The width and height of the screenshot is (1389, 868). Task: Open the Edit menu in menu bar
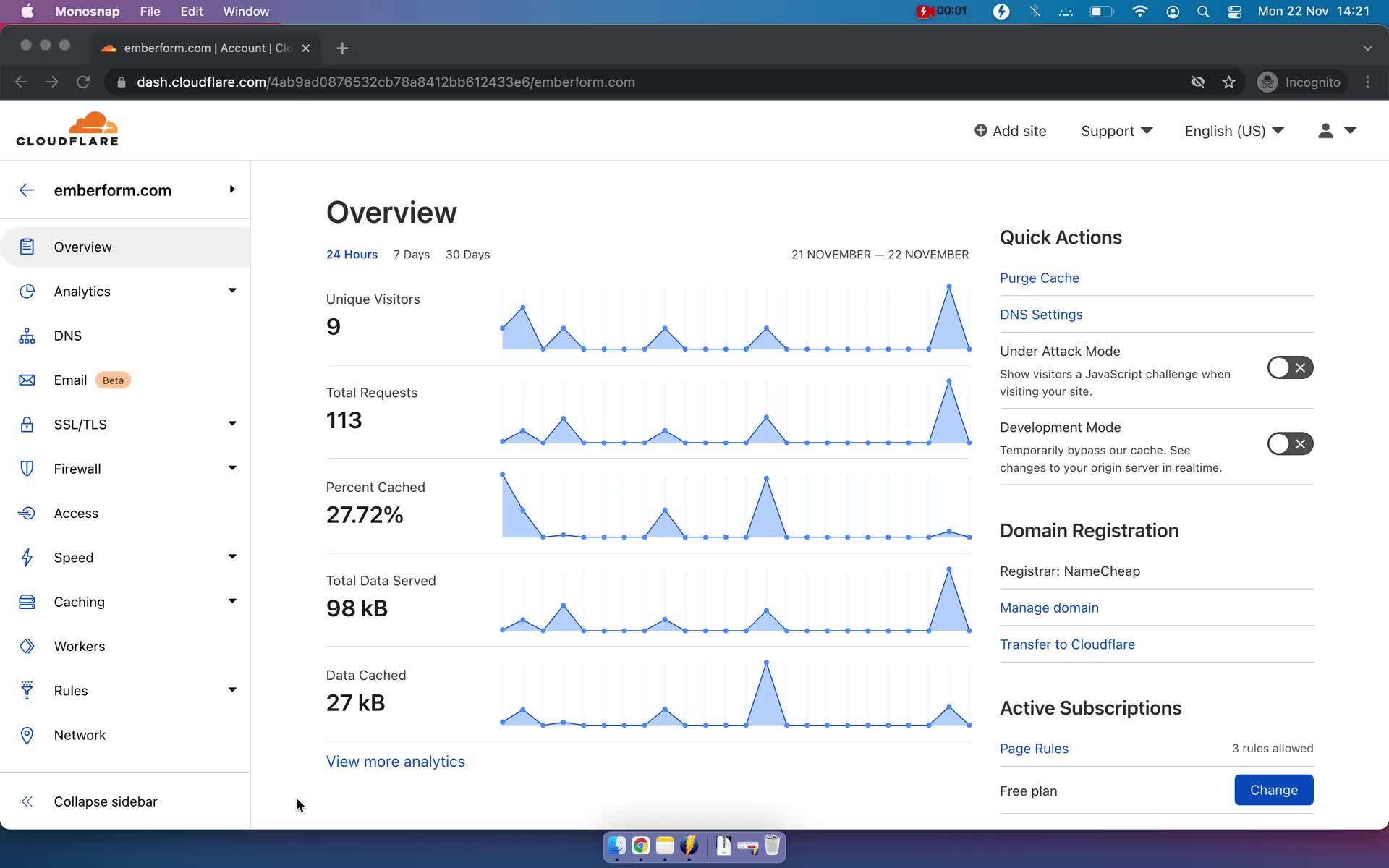click(x=191, y=12)
